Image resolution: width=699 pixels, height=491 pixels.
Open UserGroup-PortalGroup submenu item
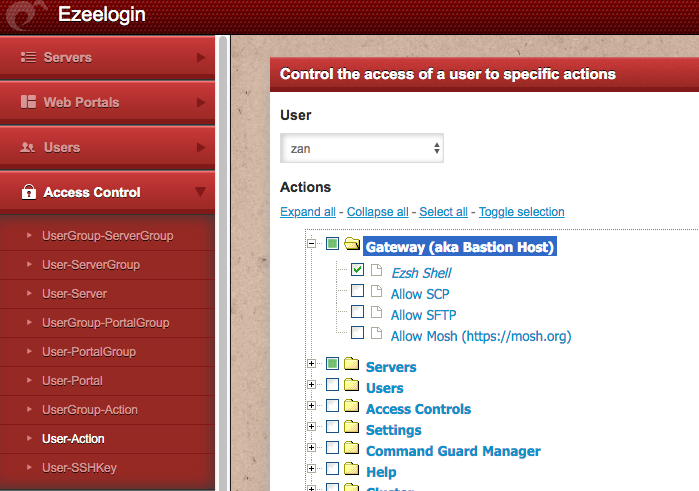[107, 322]
